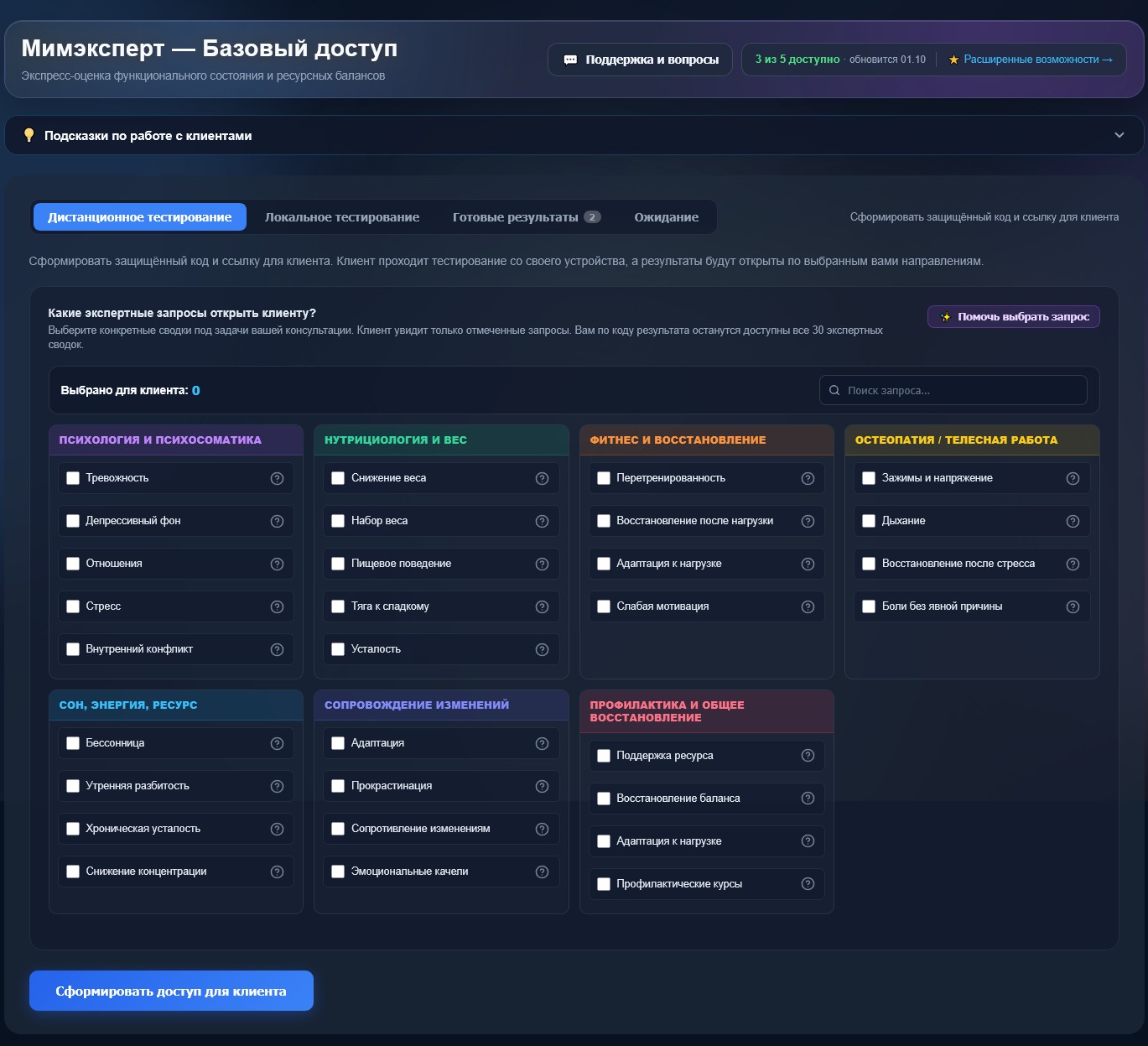1148x1046 pixels.
Task: Click the lightbulb icon in the hints bar
Action: [x=29, y=135]
